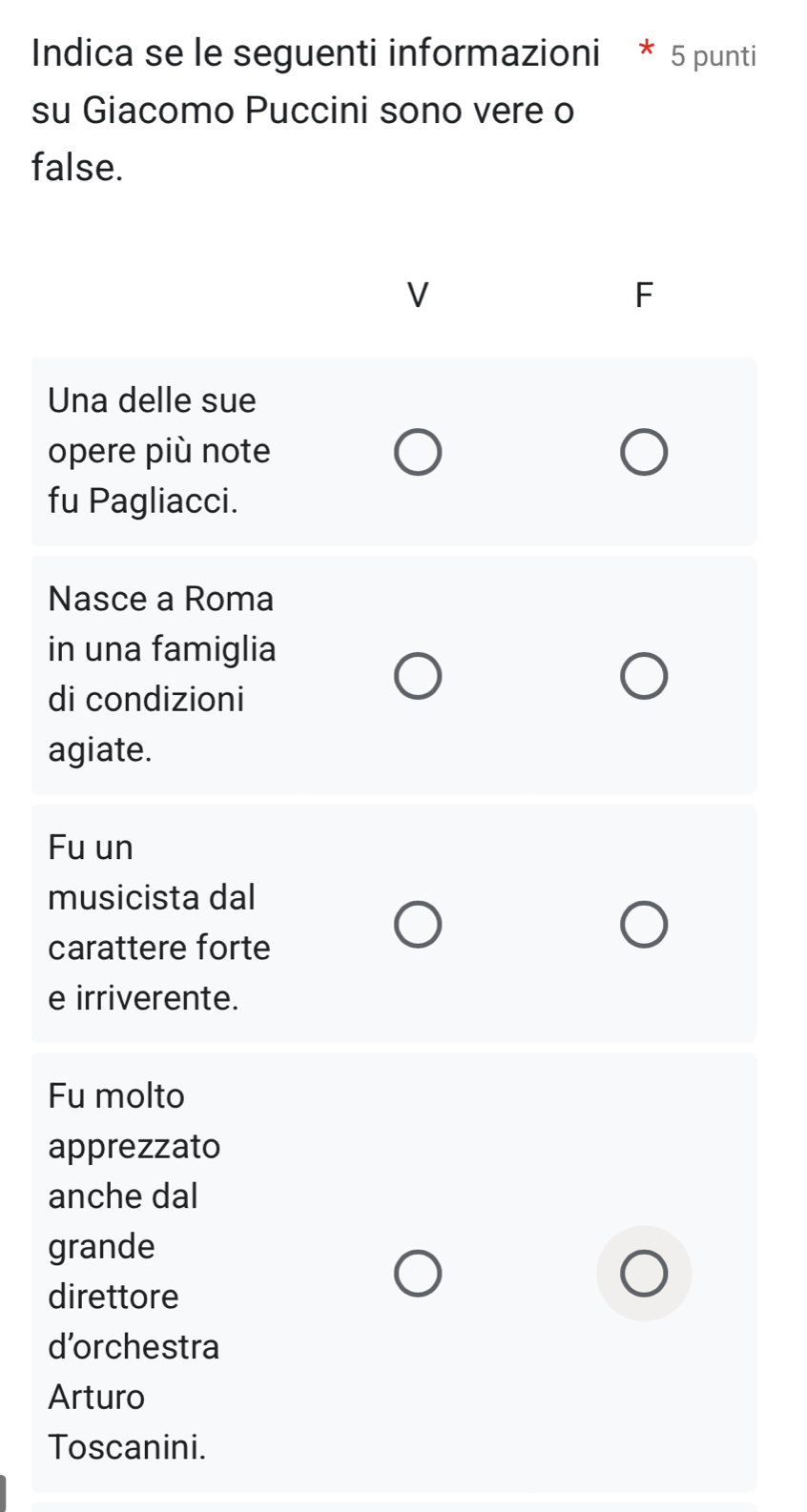The width and height of the screenshot is (807, 1512).
Task: Choose V for 'carattere forte e irriverente' row
Action: (418, 925)
